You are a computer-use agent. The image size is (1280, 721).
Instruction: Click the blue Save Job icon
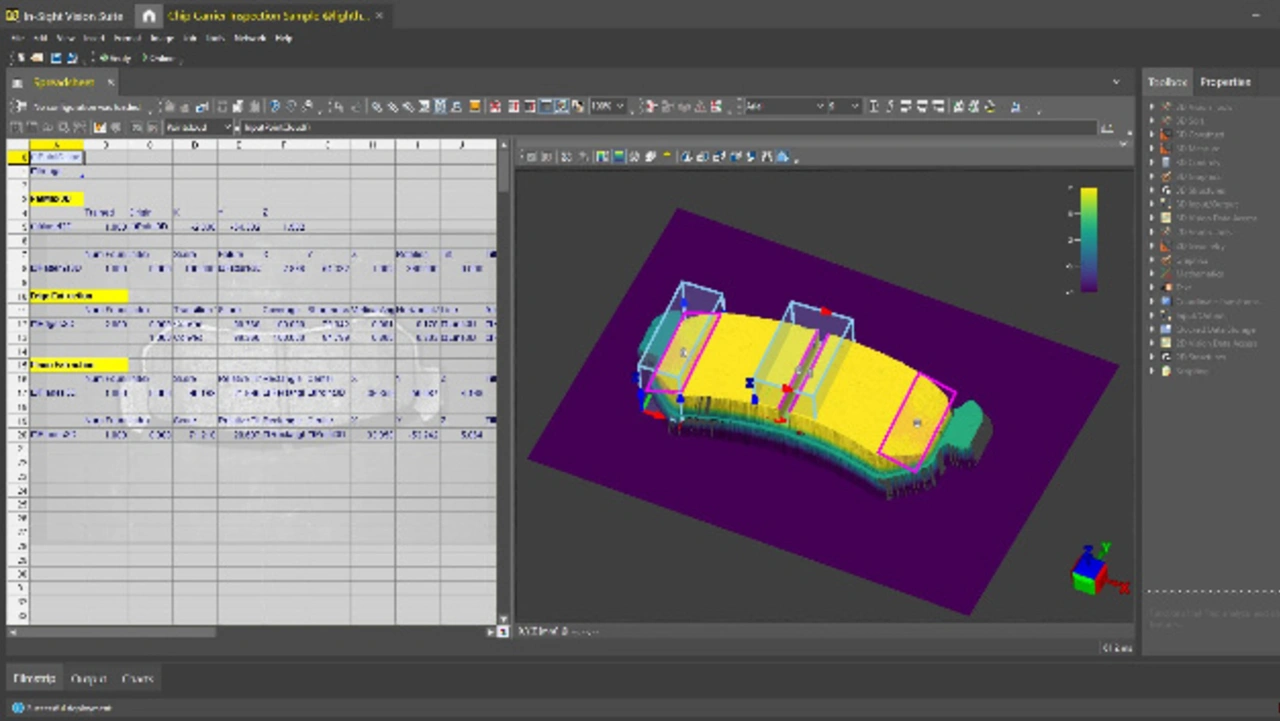(x=56, y=58)
